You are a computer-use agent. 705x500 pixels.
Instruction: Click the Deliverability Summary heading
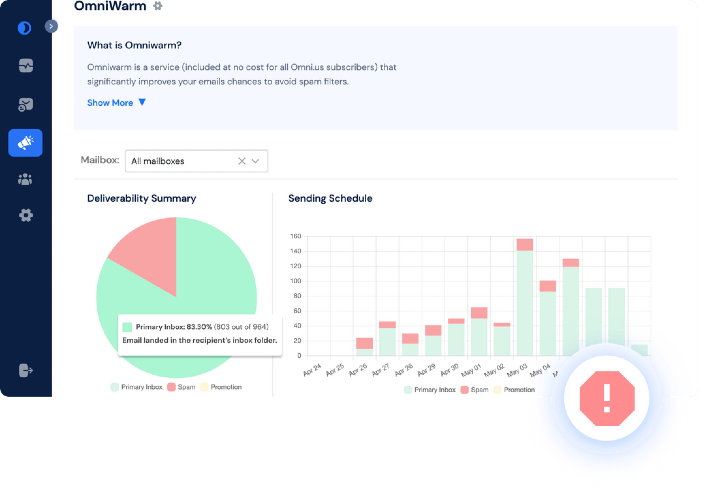[x=142, y=199]
